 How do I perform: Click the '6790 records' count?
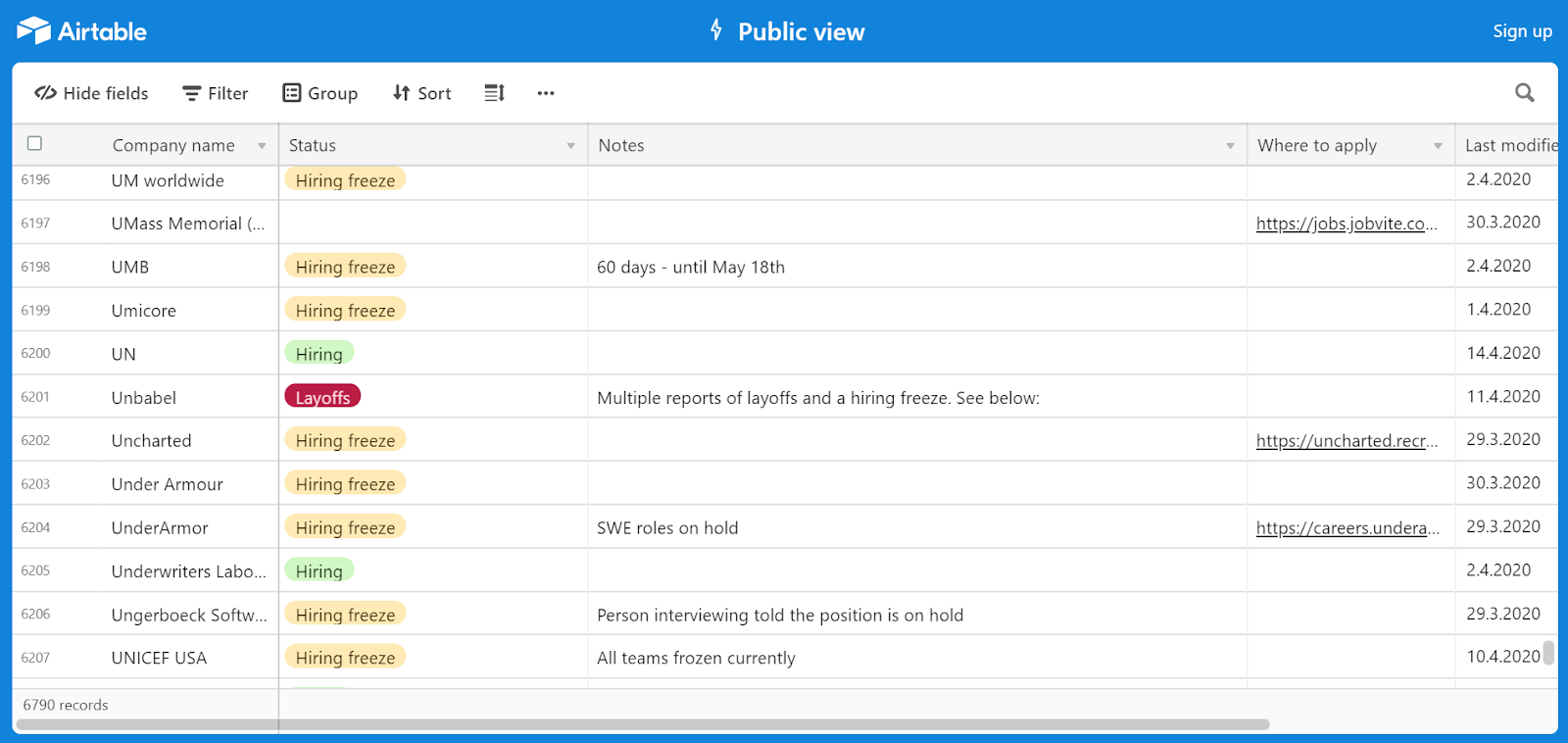66,705
